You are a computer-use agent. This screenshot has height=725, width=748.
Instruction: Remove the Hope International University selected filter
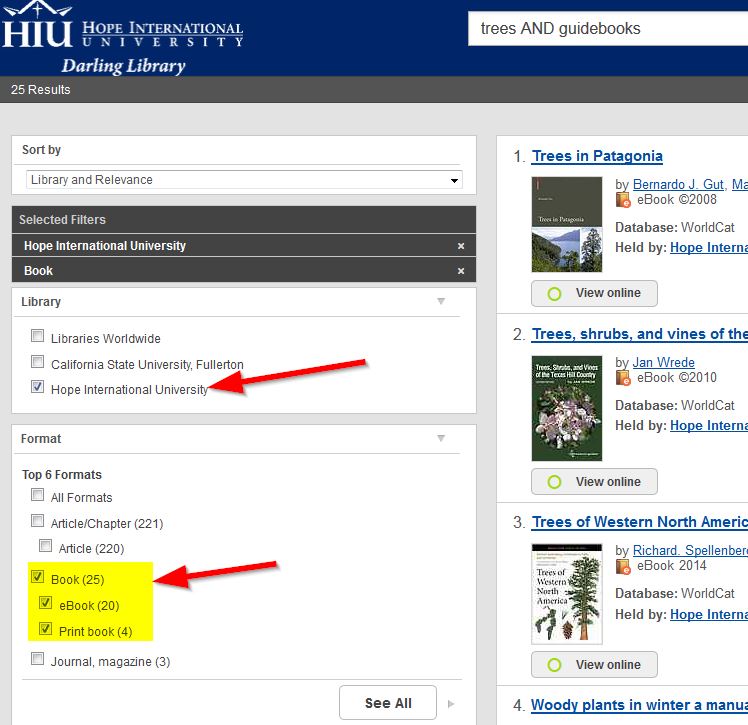coord(461,246)
